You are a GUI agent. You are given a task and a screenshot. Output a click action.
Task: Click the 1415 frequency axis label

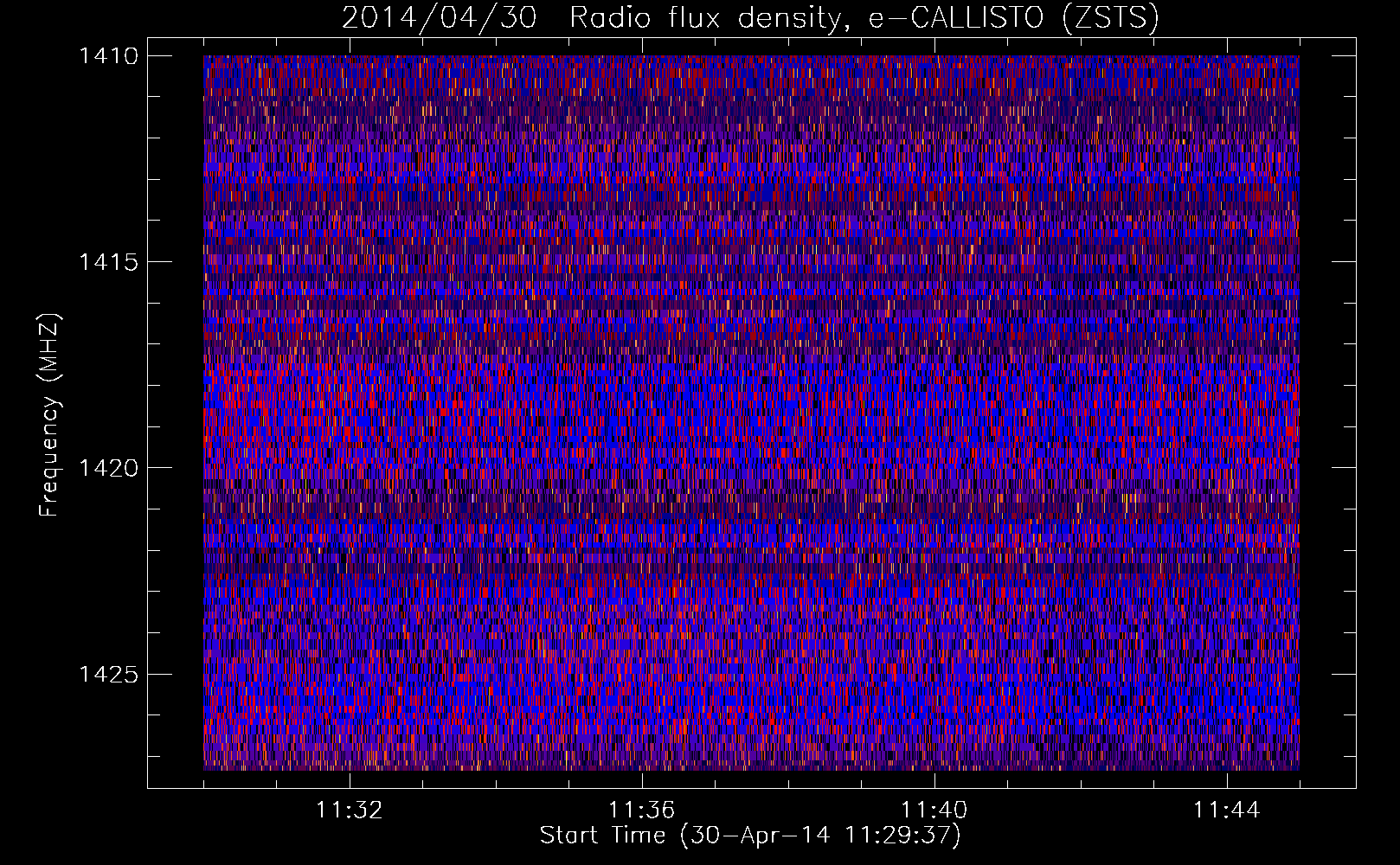click(108, 262)
